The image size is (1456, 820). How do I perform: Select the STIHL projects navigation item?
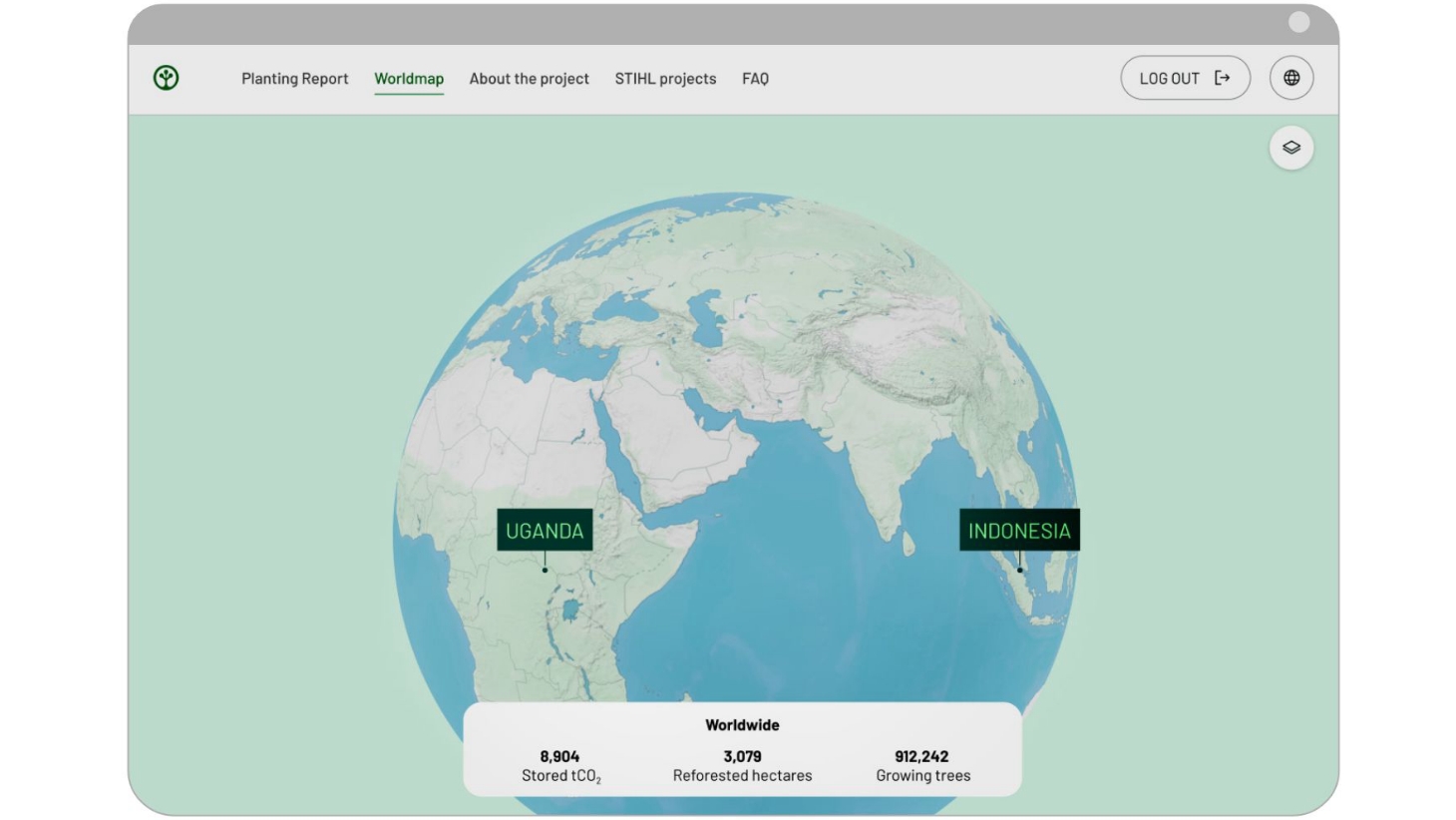[665, 78]
